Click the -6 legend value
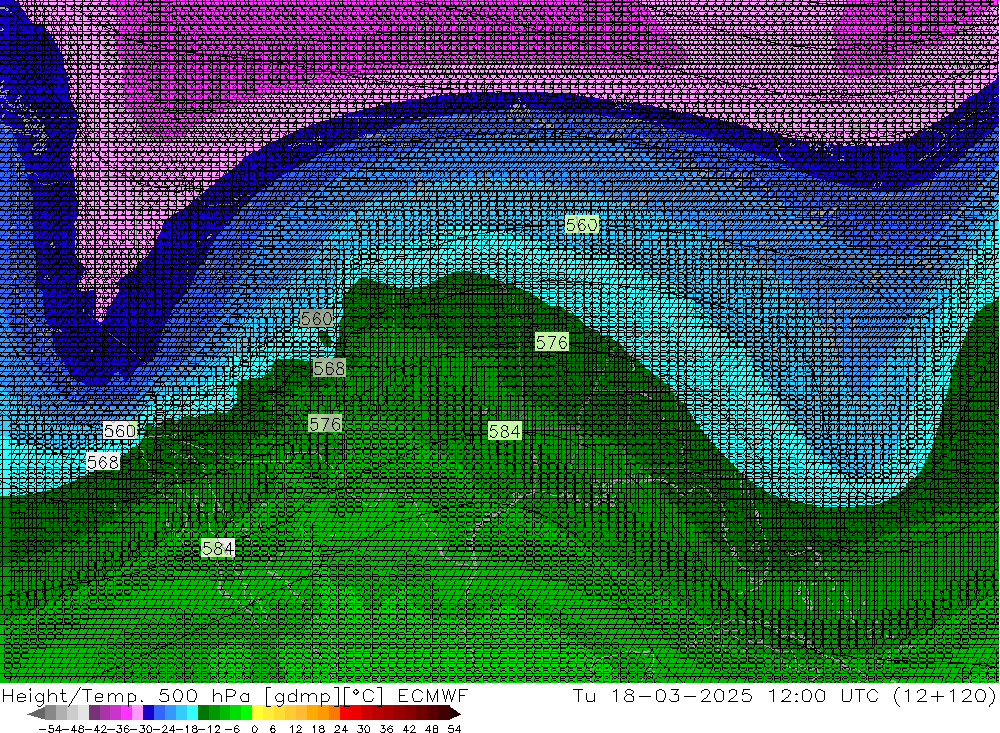This screenshot has height=733, width=1000. (x=232, y=729)
